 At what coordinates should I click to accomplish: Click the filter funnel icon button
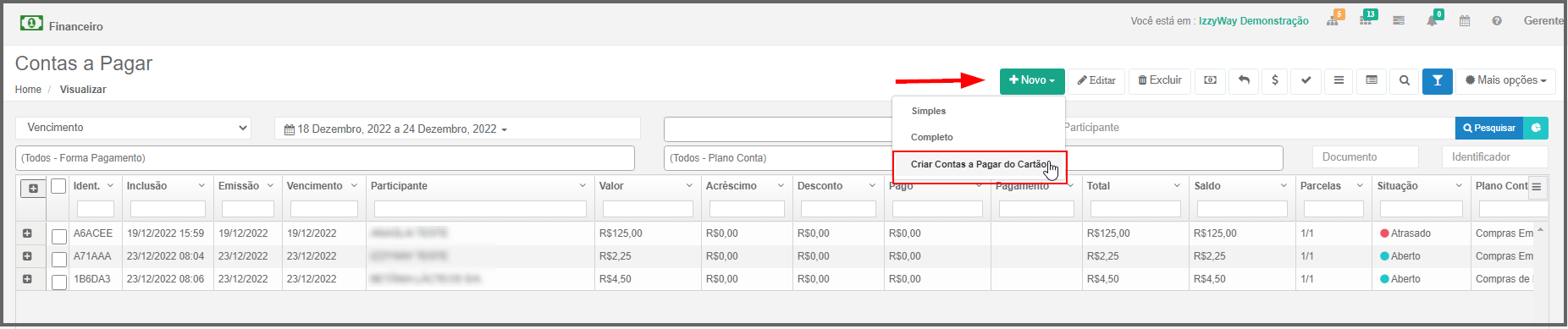coord(1437,81)
